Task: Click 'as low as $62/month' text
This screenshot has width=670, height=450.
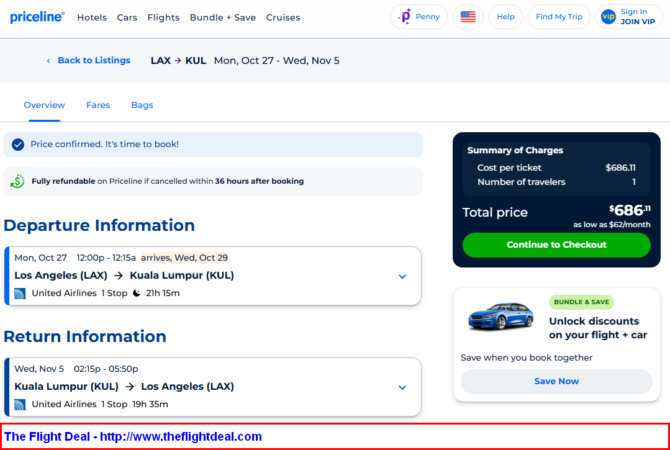Action: [x=611, y=225]
